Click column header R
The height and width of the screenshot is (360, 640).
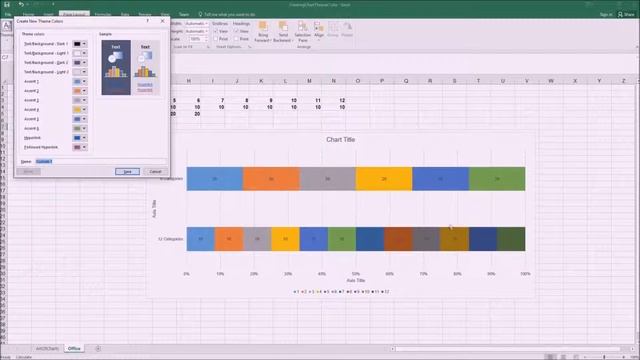coord(430,81)
